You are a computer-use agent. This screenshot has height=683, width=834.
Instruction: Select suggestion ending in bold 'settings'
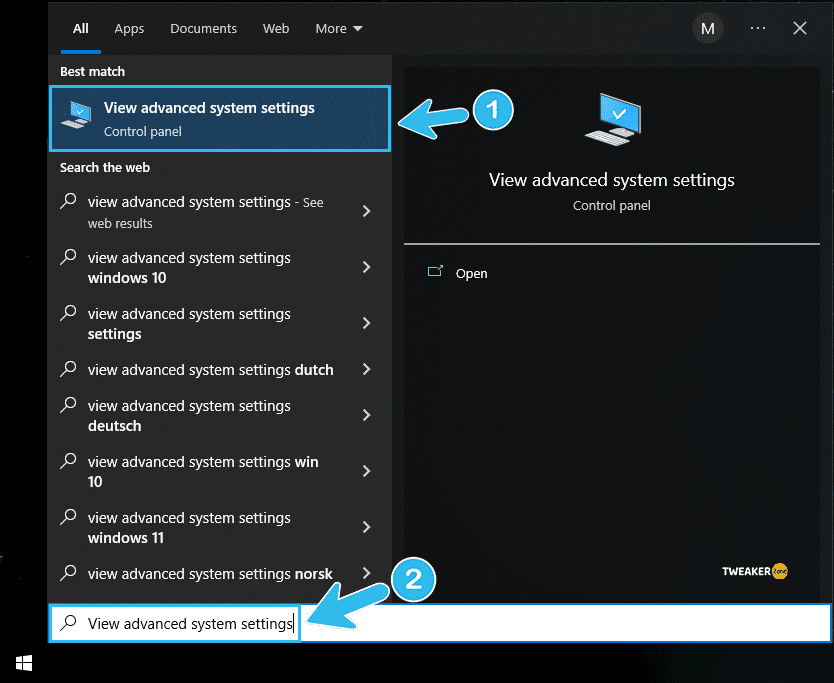[220, 323]
